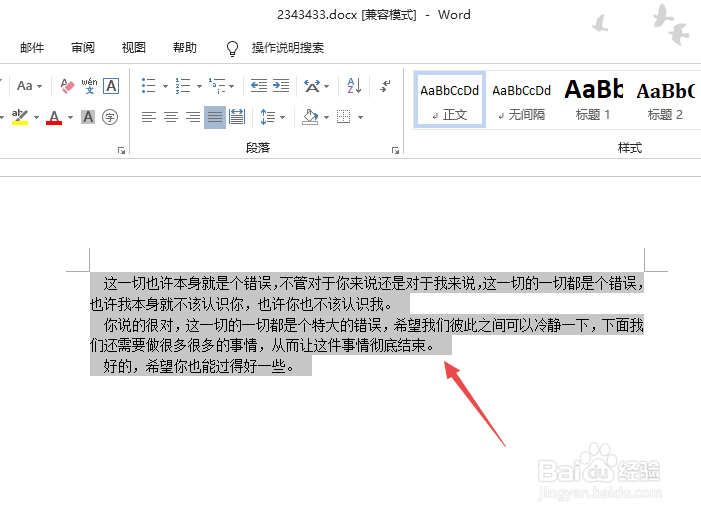Screen dimensions: 701x518
Task: Sort paragraphs with A-Z icon
Action: (355, 85)
